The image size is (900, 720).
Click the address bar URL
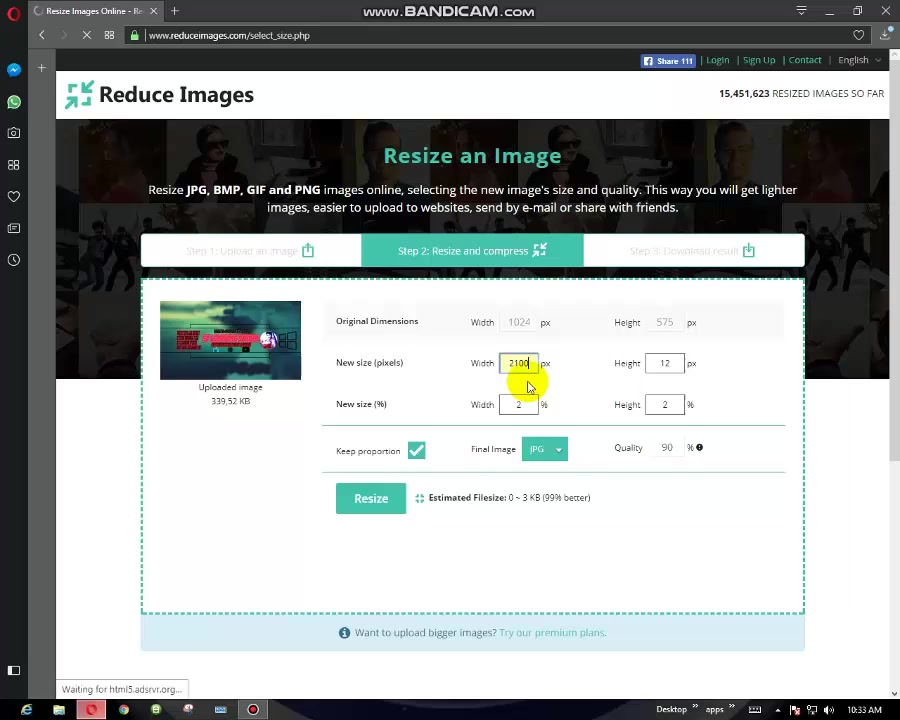(x=228, y=35)
